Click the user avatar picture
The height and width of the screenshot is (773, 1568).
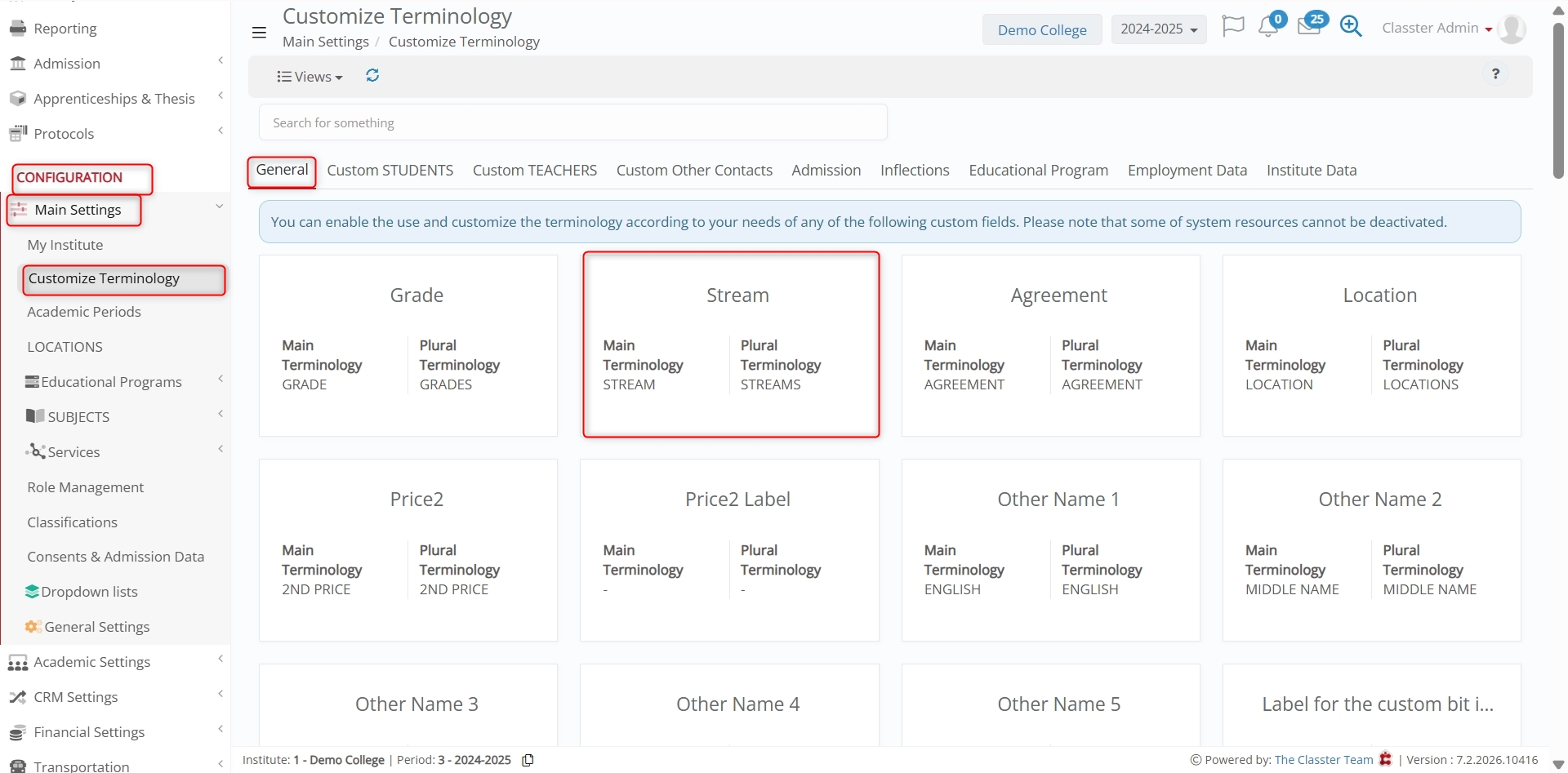[x=1512, y=29]
